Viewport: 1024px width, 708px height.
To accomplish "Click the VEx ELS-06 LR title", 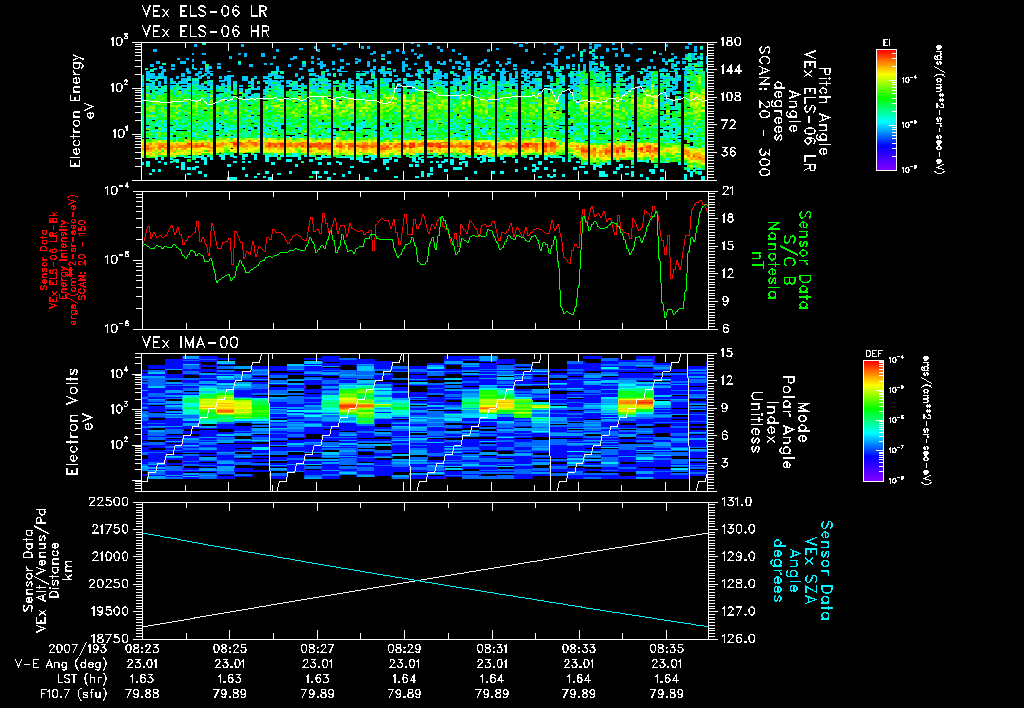I will point(204,12).
